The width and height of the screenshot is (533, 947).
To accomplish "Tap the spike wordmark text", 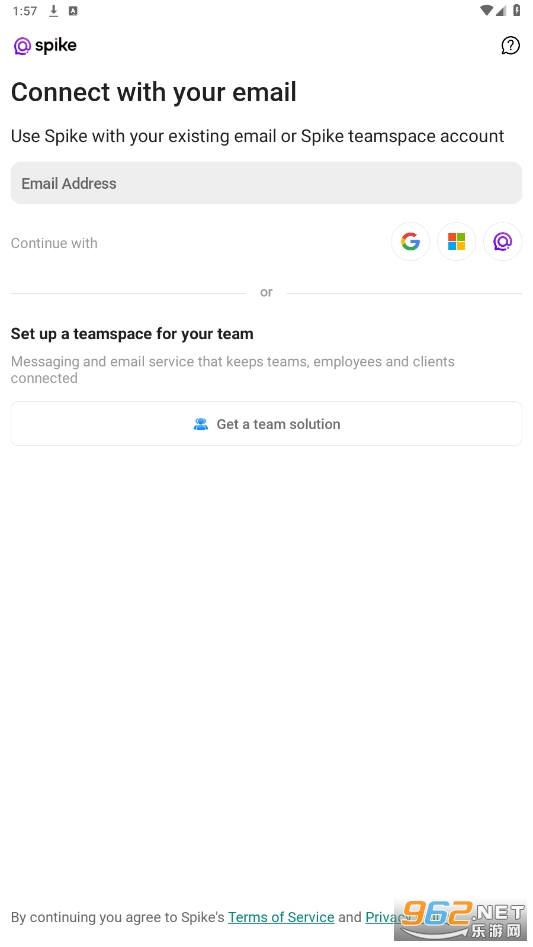I will [56, 45].
